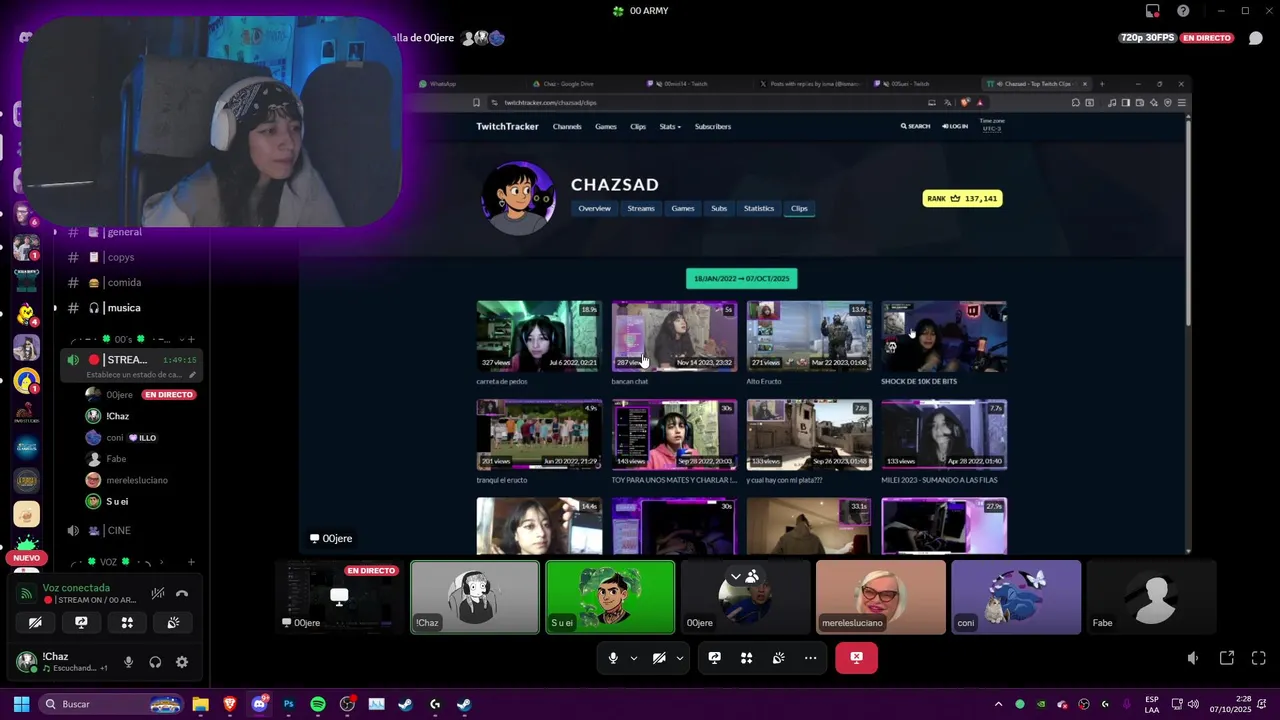The height and width of the screenshot is (720, 1280).
Task: Select the coni participant tile
Action: tap(1016, 597)
